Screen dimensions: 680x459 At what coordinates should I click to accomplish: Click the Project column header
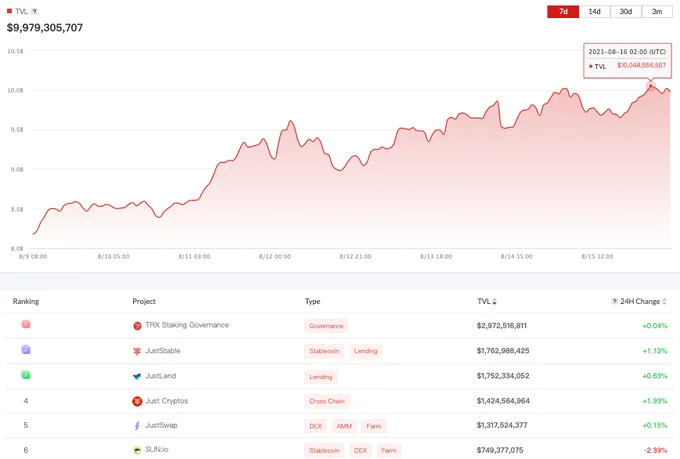click(144, 301)
